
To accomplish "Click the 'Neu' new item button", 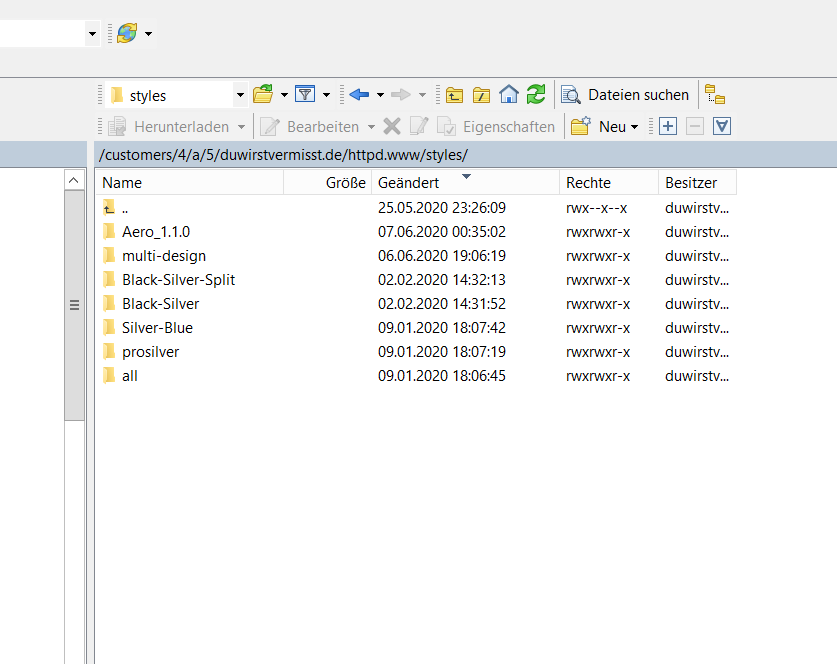I will 598,127.
